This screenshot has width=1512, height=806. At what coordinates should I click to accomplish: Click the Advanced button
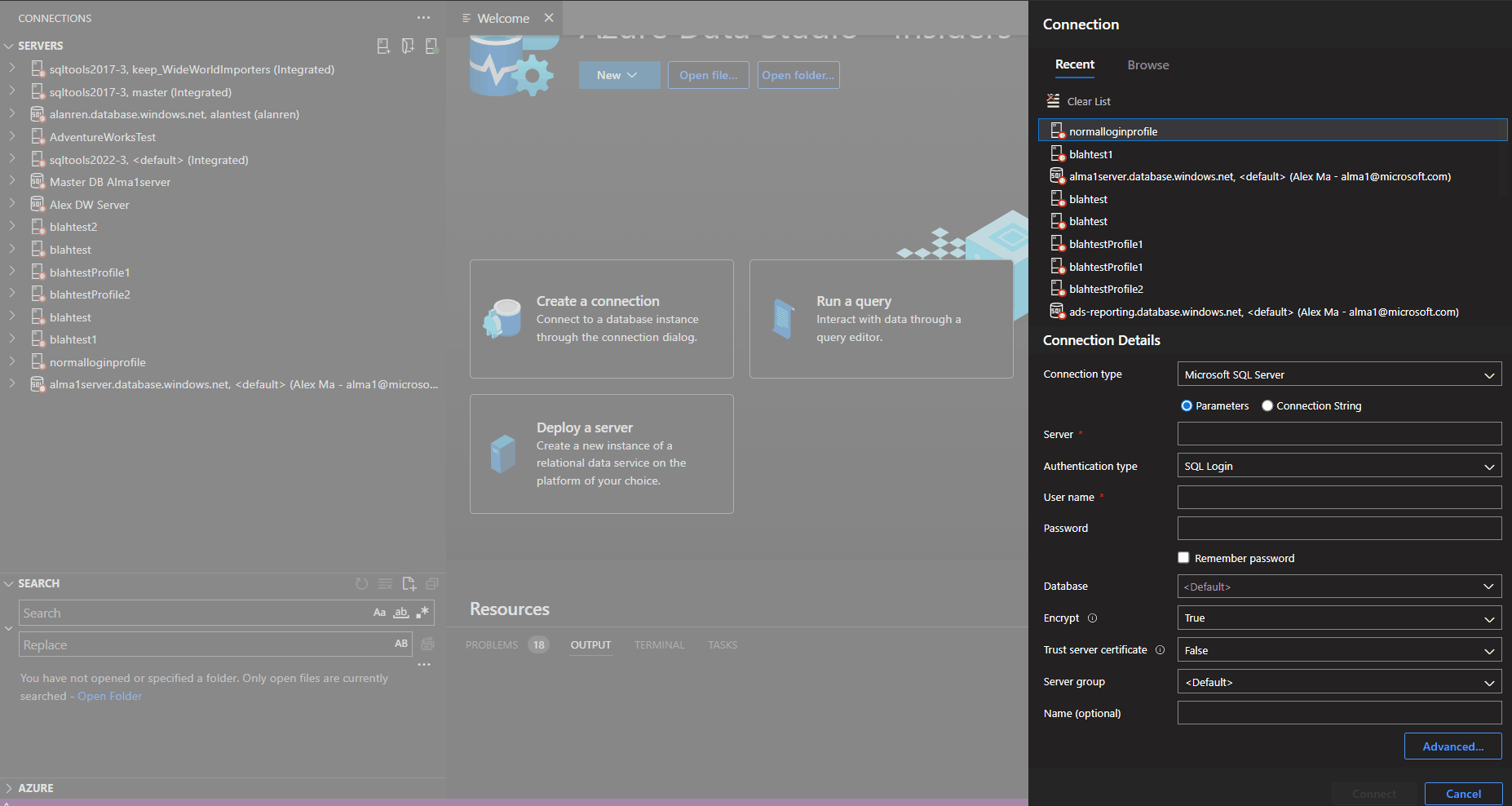1452,746
